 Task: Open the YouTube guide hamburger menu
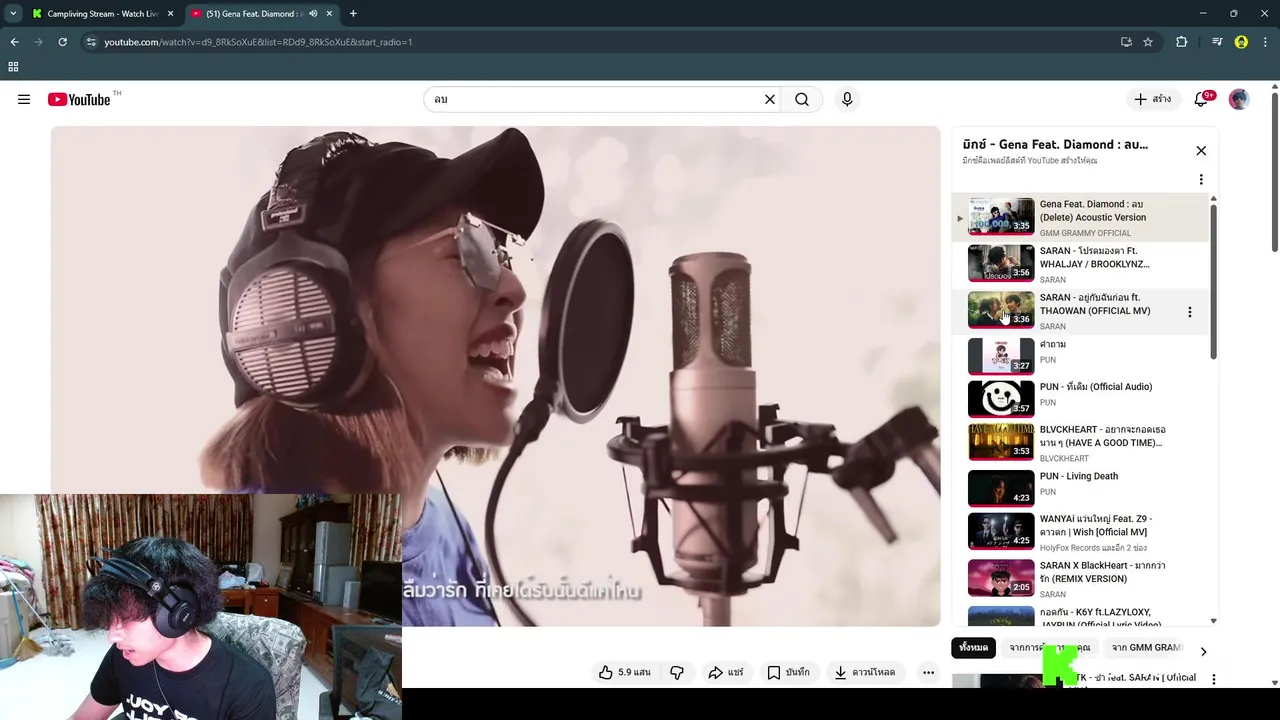point(24,99)
